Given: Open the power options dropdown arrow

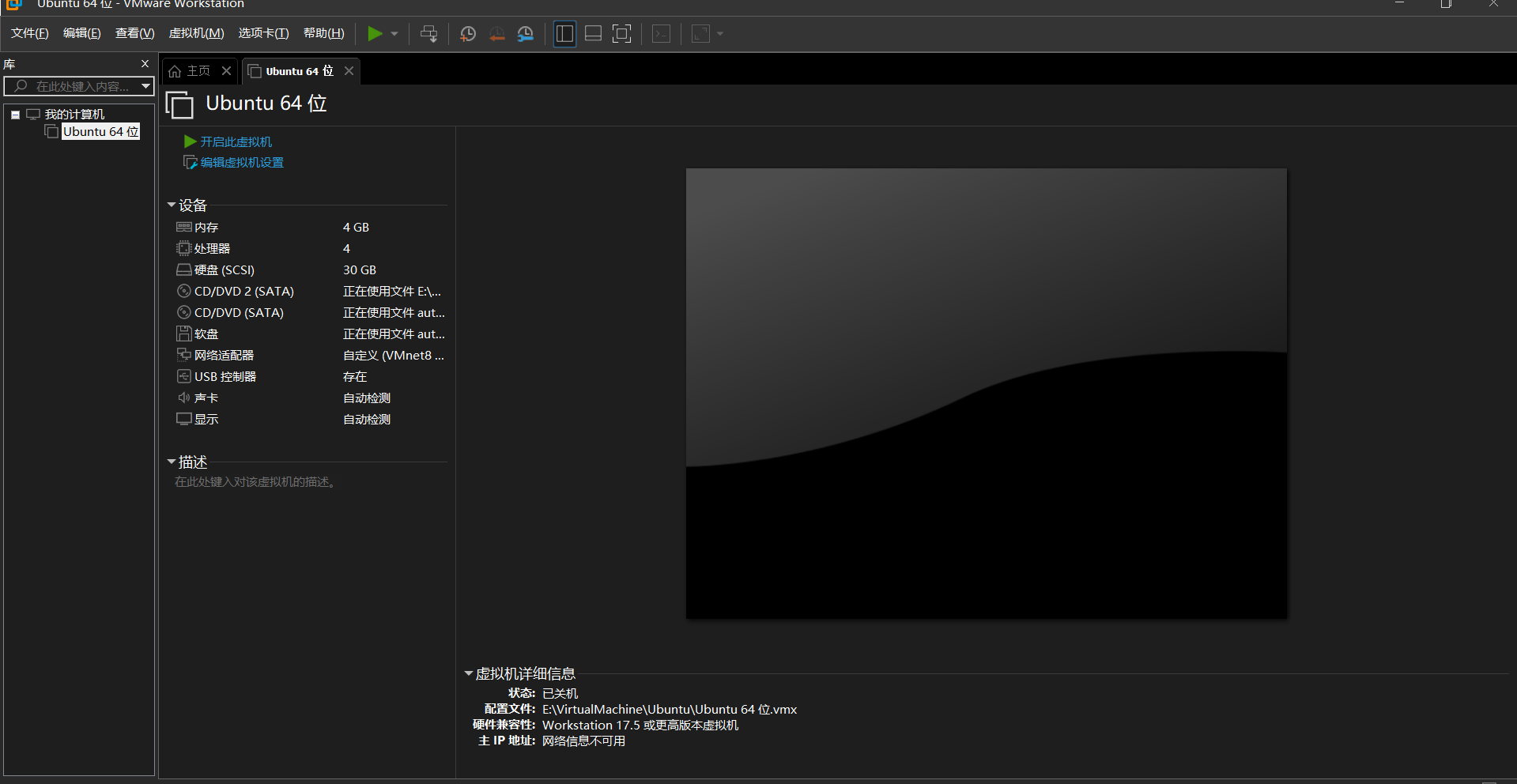Looking at the screenshot, I should [394, 34].
